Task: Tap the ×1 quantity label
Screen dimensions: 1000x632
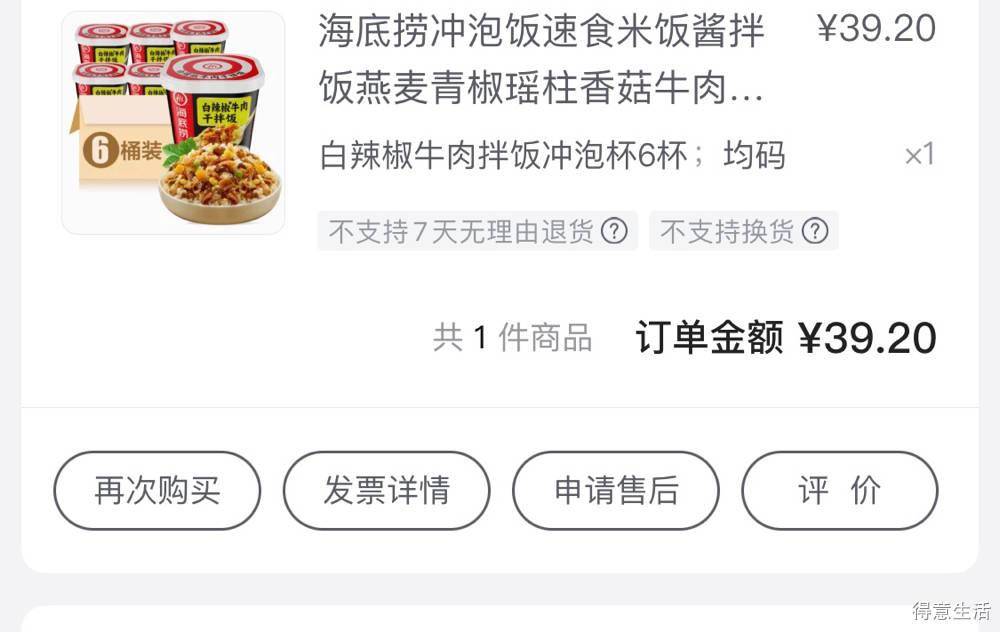Action: (920, 155)
